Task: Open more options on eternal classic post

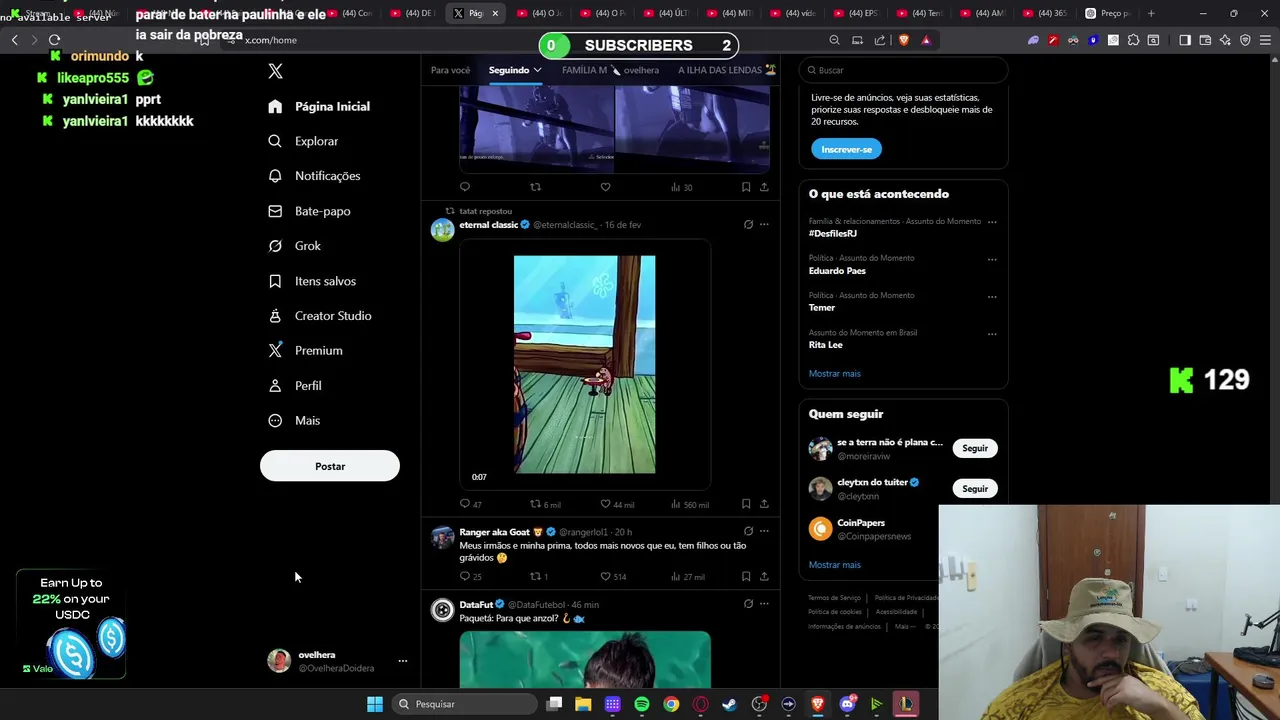Action: (764, 225)
